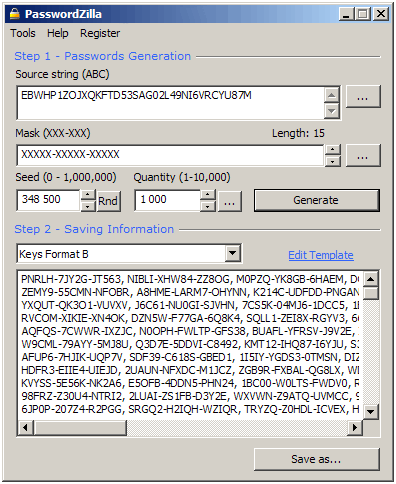Open the Help menu
The height and width of the screenshot is (484, 396).
pos(58,33)
